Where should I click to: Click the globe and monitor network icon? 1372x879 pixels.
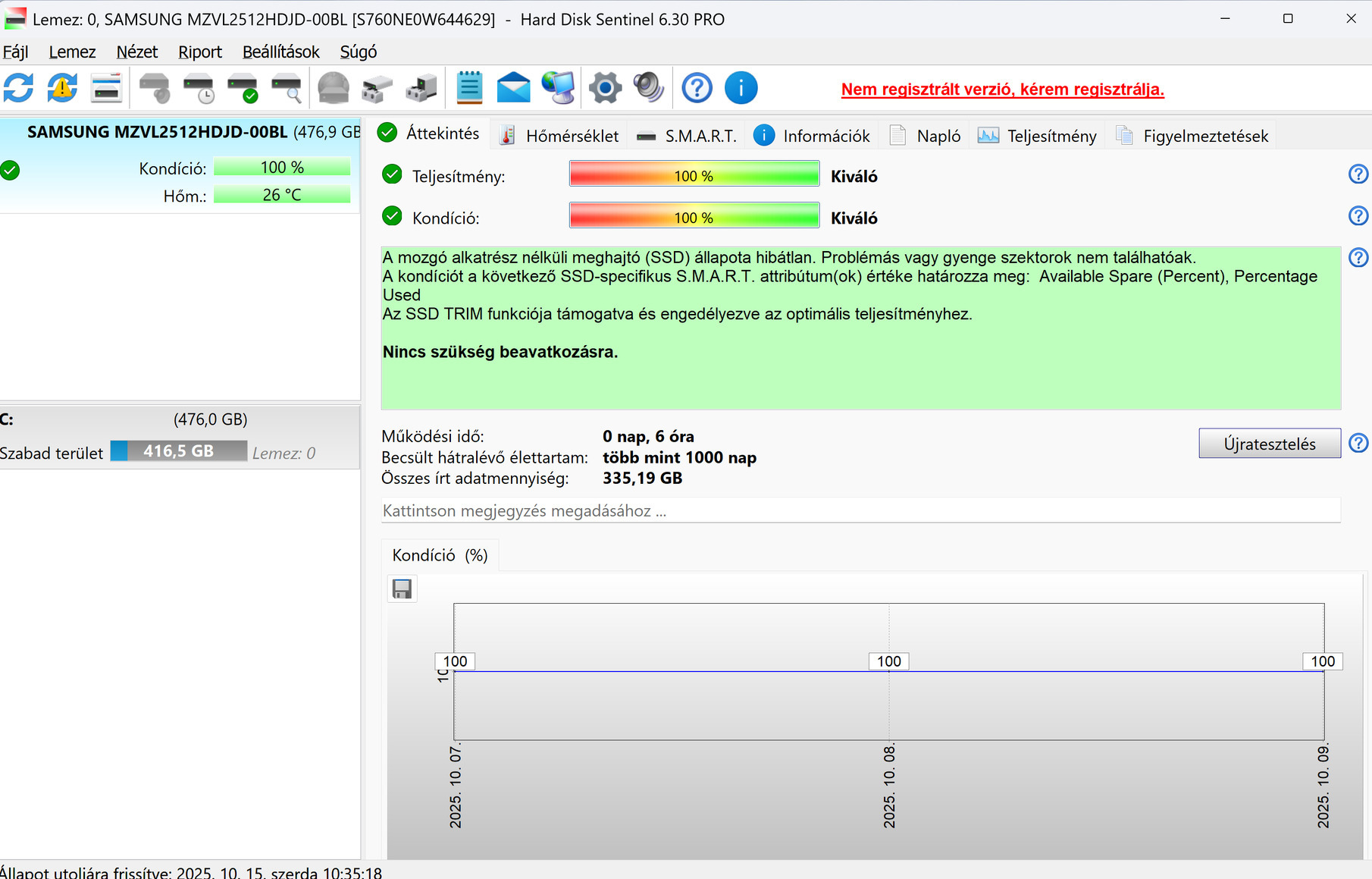coord(559,88)
